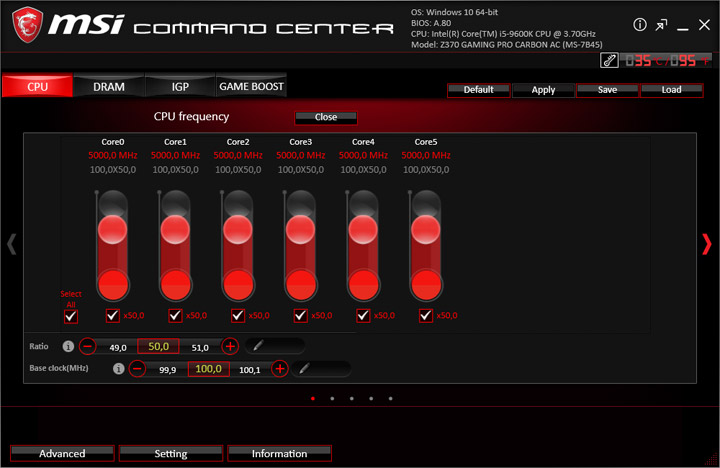The width and height of the screenshot is (720, 468).
Task: Go to next panel with right arrow
Action: (x=707, y=244)
